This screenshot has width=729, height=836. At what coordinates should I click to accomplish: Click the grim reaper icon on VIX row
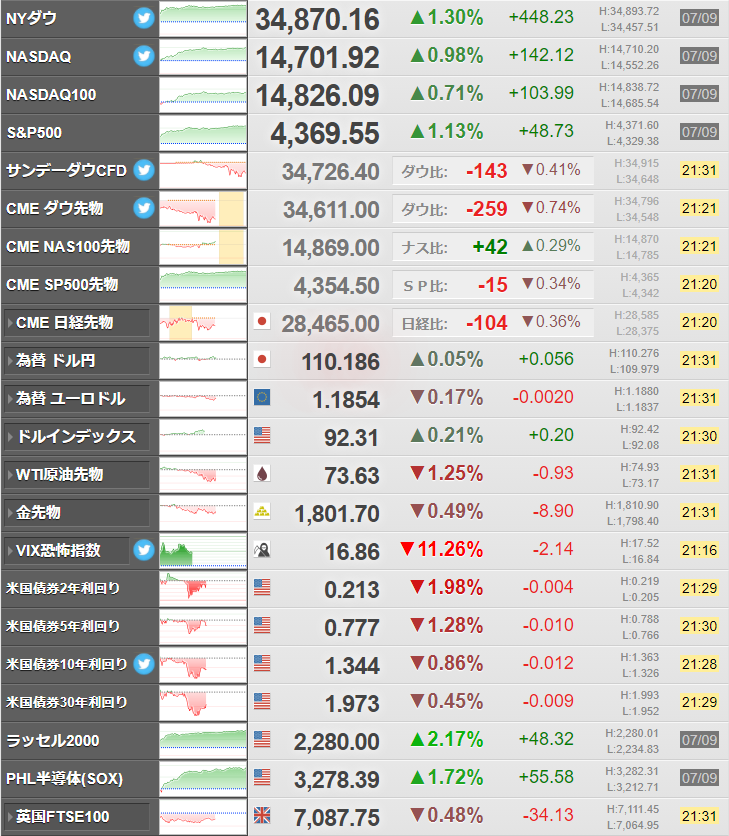(x=262, y=550)
